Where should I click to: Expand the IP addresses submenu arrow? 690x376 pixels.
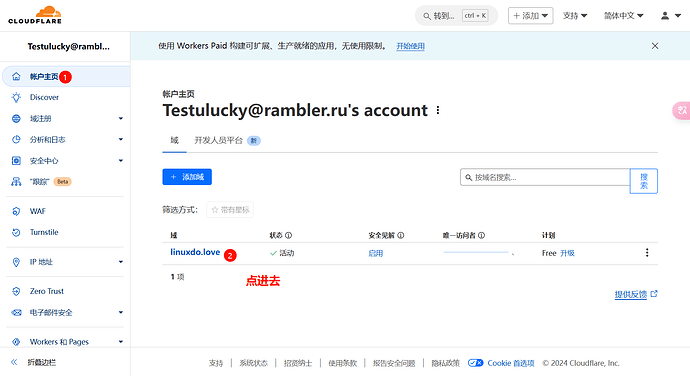point(121,262)
